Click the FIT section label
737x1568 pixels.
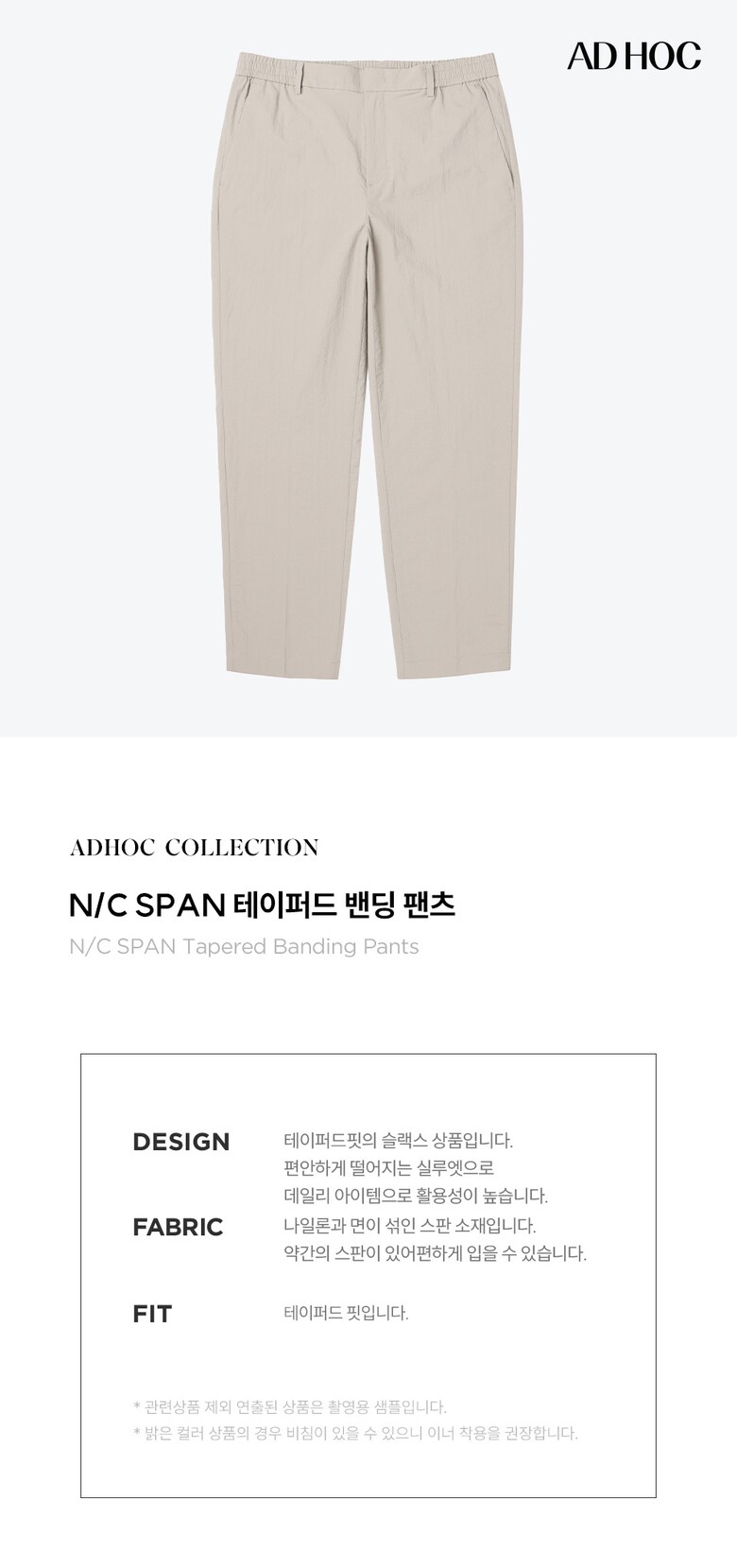[x=152, y=1314]
